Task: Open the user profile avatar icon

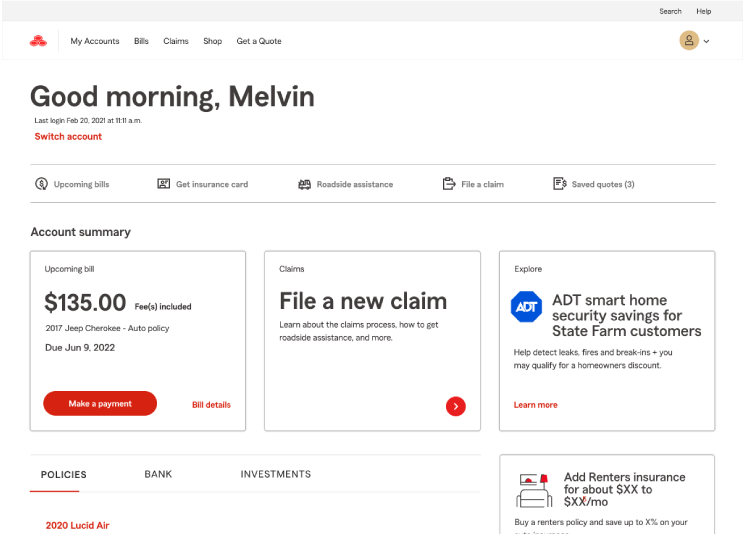Action: coord(689,41)
